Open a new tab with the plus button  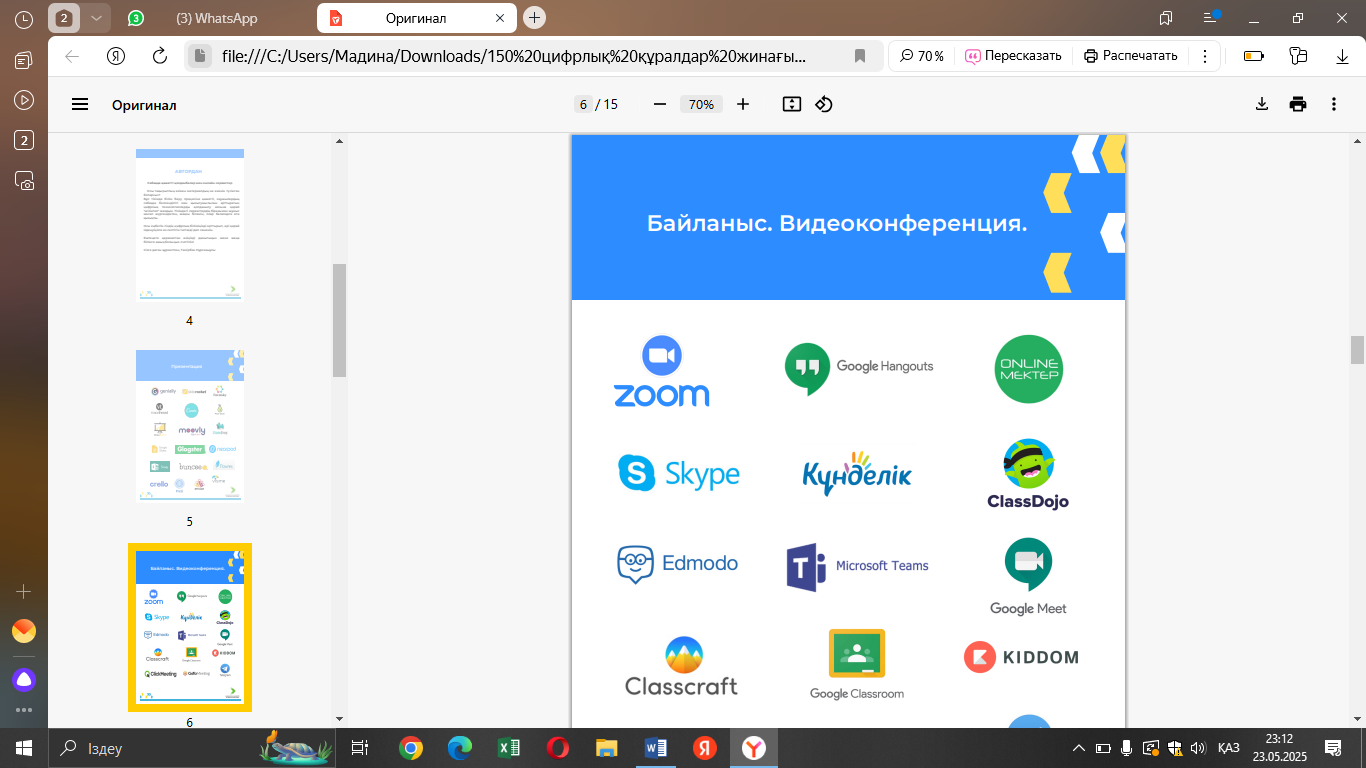click(535, 18)
